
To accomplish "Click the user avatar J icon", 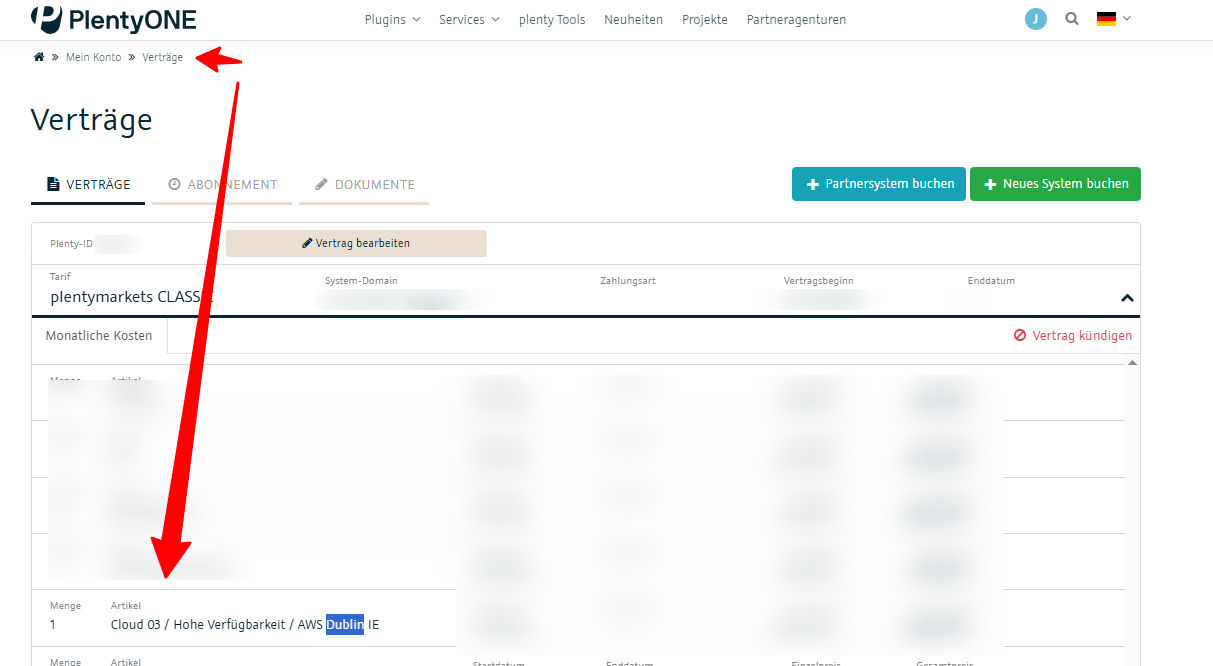I will (x=1036, y=19).
